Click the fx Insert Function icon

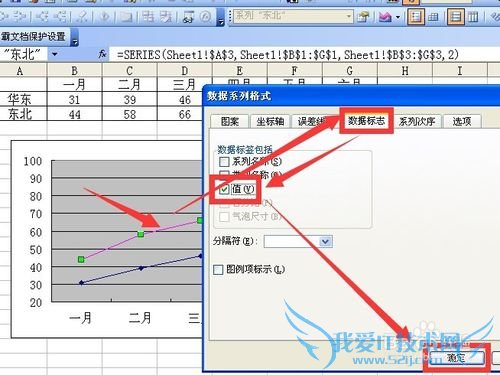pyautogui.click(x=103, y=54)
